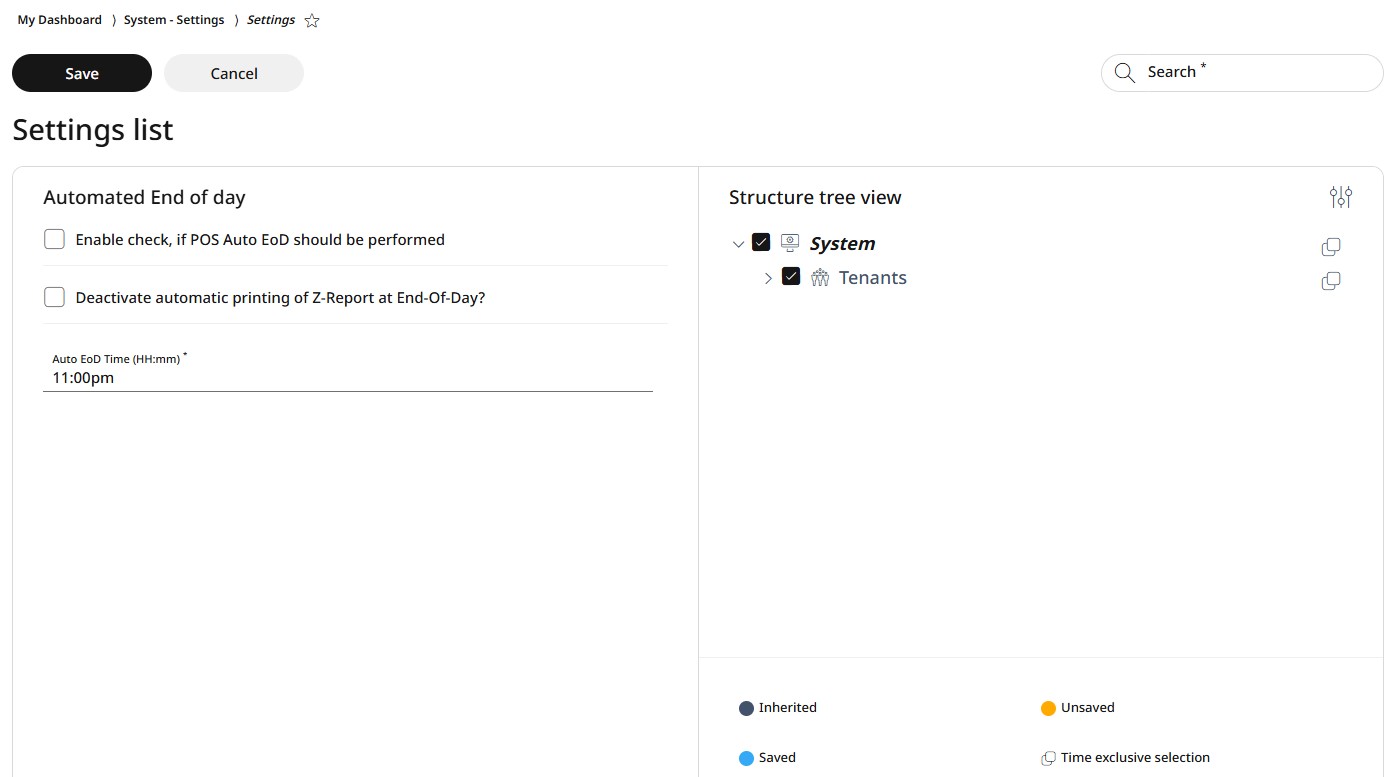
Task: Click the Time exclusive selection legend icon
Action: pos(1048,758)
